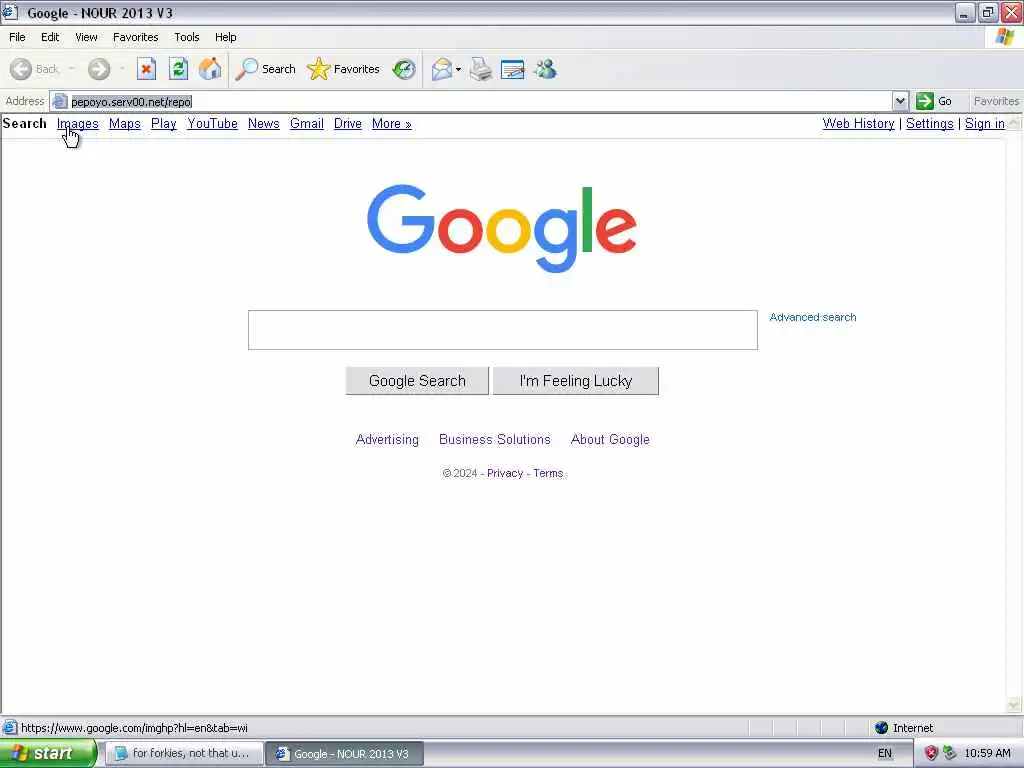Go to the YouTube link
The image size is (1024, 768).
(212, 123)
